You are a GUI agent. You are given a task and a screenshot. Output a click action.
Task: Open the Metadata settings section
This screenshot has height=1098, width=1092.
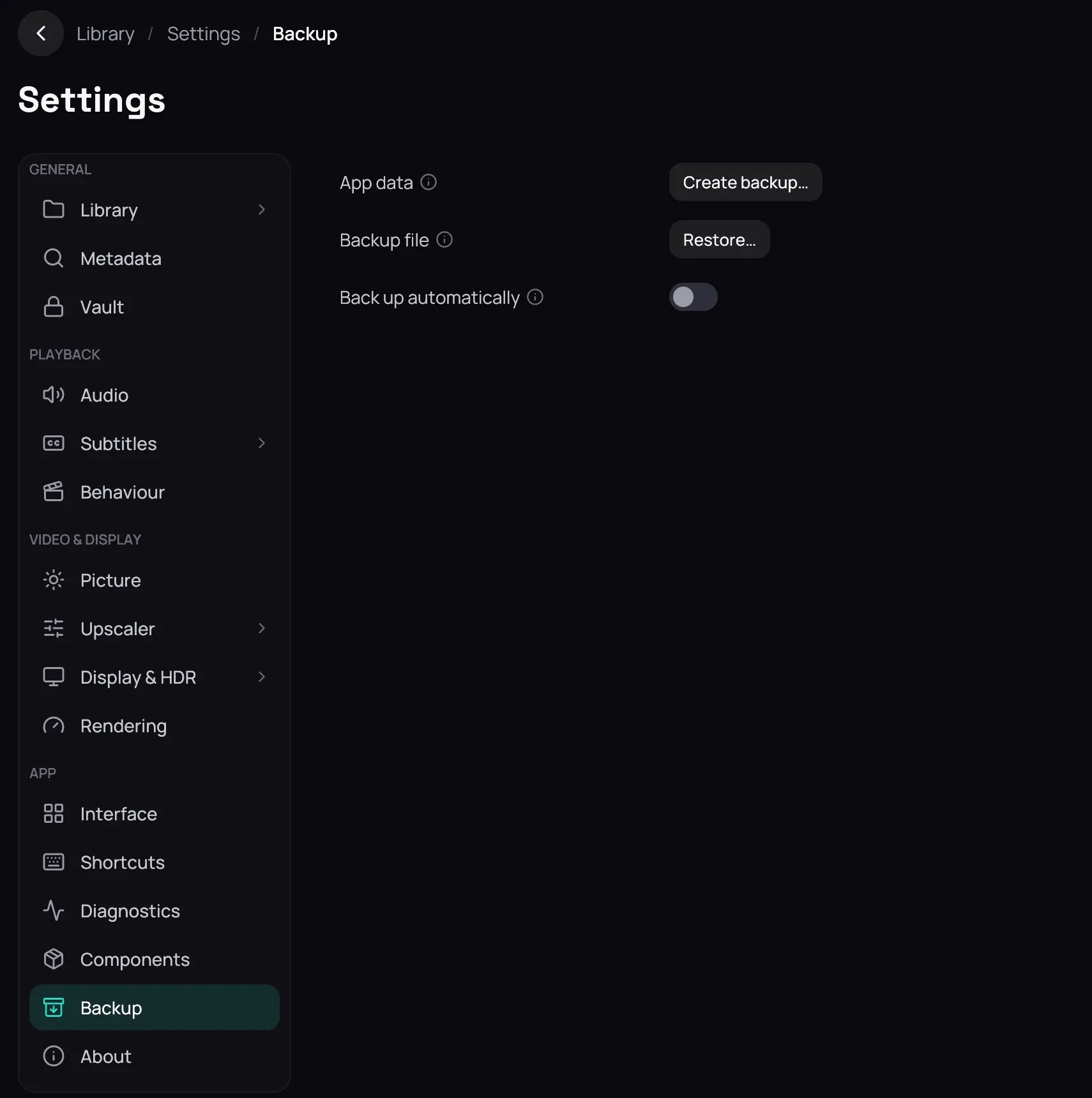click(155, 258)
